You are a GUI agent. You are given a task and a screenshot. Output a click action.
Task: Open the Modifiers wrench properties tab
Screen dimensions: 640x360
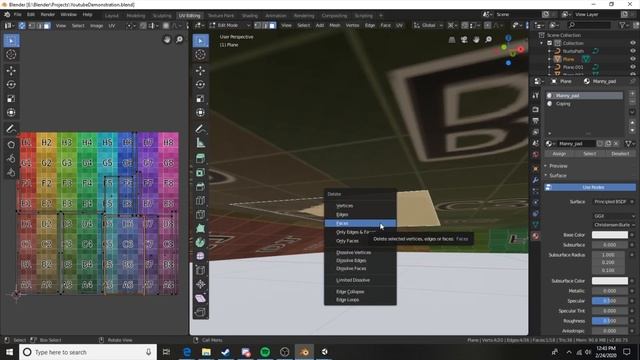[x=536, y=180]
